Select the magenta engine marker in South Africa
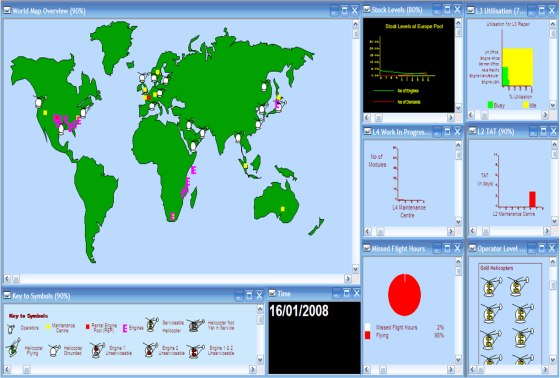 [172, 216]
